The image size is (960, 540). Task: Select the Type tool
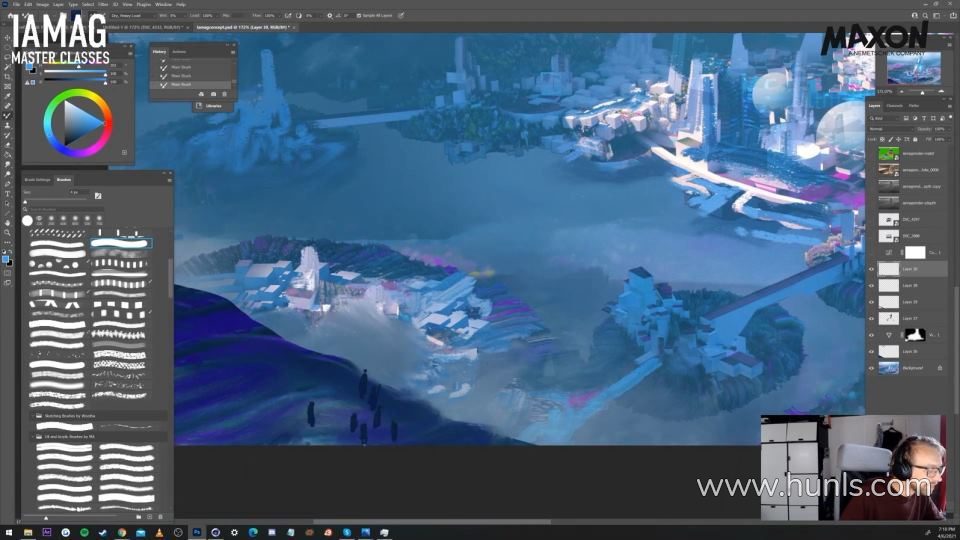point(7,194)
